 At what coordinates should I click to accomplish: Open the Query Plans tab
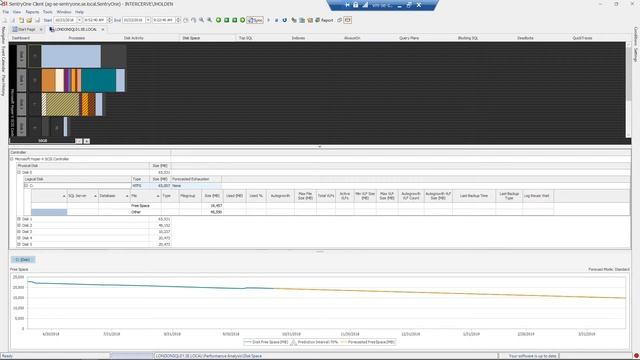[409, 38]
